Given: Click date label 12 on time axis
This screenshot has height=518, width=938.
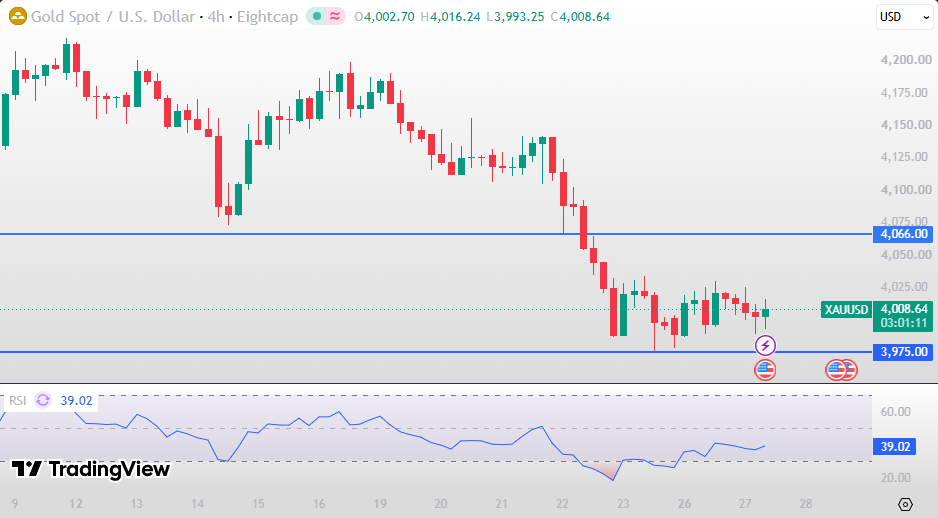Looking at the screenshot, I should point(76,504).
